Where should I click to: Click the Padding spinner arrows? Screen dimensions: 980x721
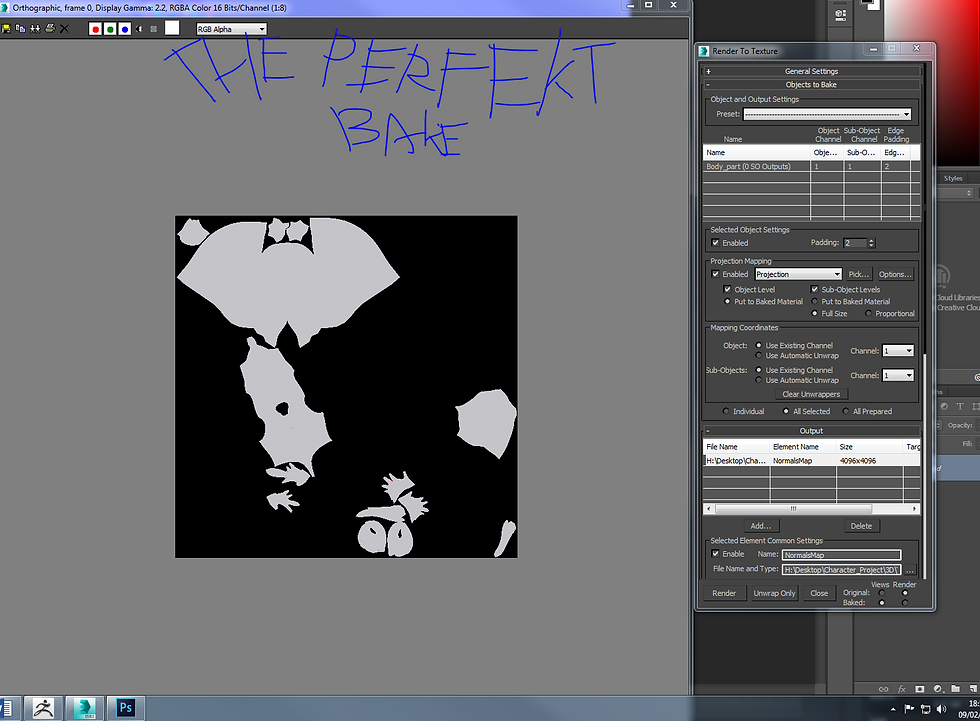[x=871, y=243]
